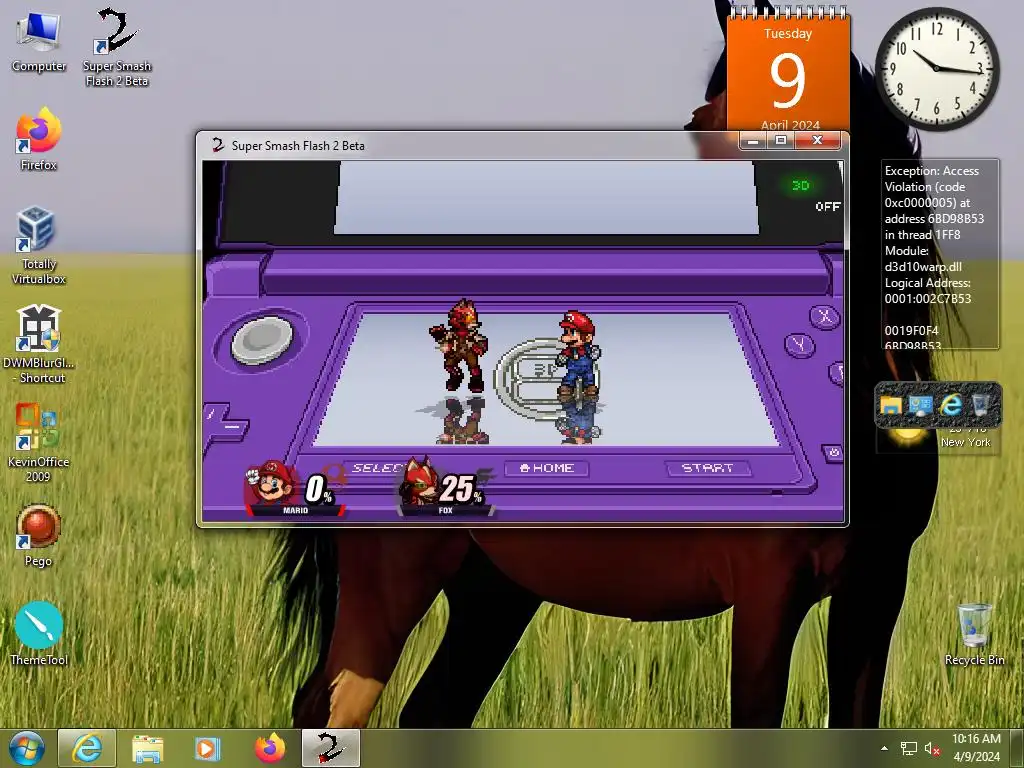Click the recycle bin icon in the launcher gadget
Viewport: 1024px width, 768px height.
point(981,406)
